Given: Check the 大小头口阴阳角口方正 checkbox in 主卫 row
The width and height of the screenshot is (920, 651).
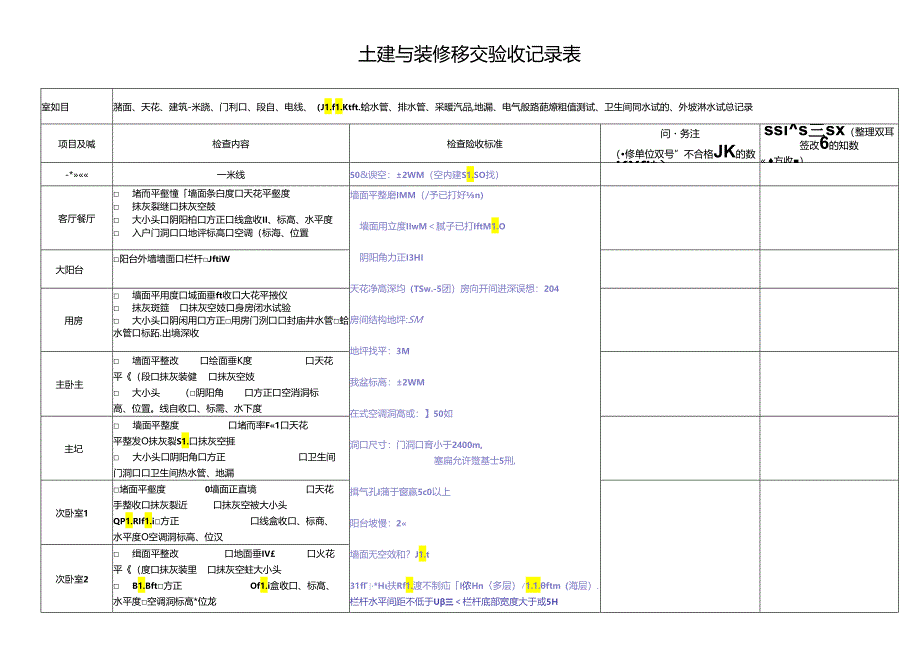Looking at the screenshot, I should 115,457.
